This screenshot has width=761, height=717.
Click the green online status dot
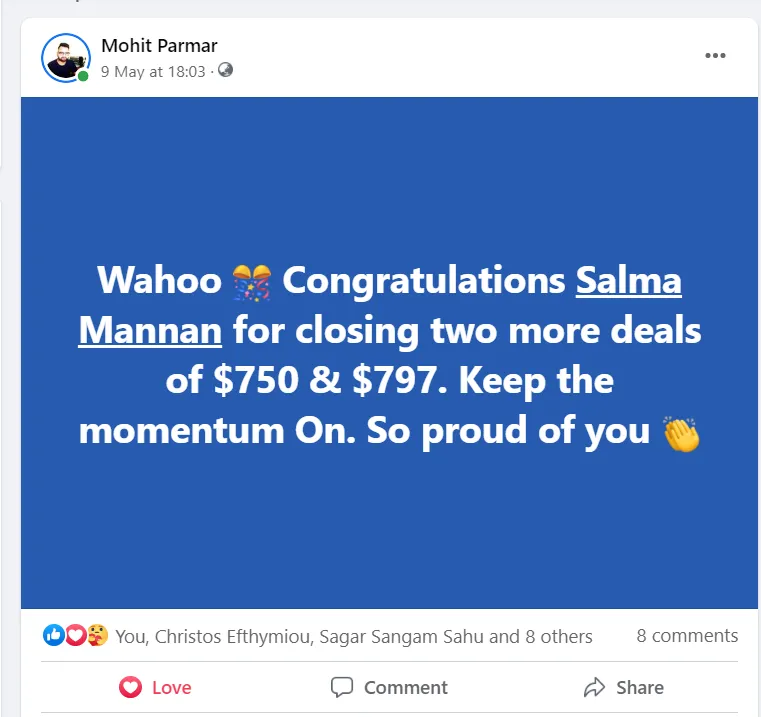coord(84,76)
